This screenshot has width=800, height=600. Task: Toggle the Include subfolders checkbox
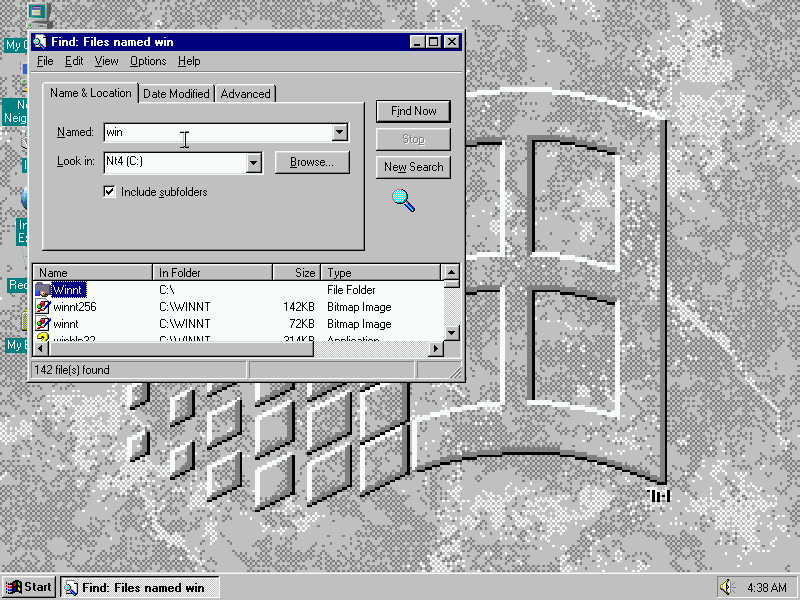click(x=110, y=191)
